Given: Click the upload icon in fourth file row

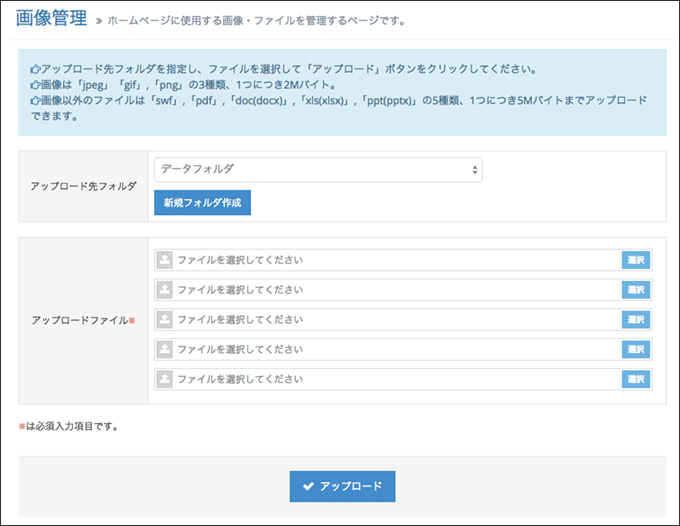Looking at the screenshot, I should click(x=164, y=350).
